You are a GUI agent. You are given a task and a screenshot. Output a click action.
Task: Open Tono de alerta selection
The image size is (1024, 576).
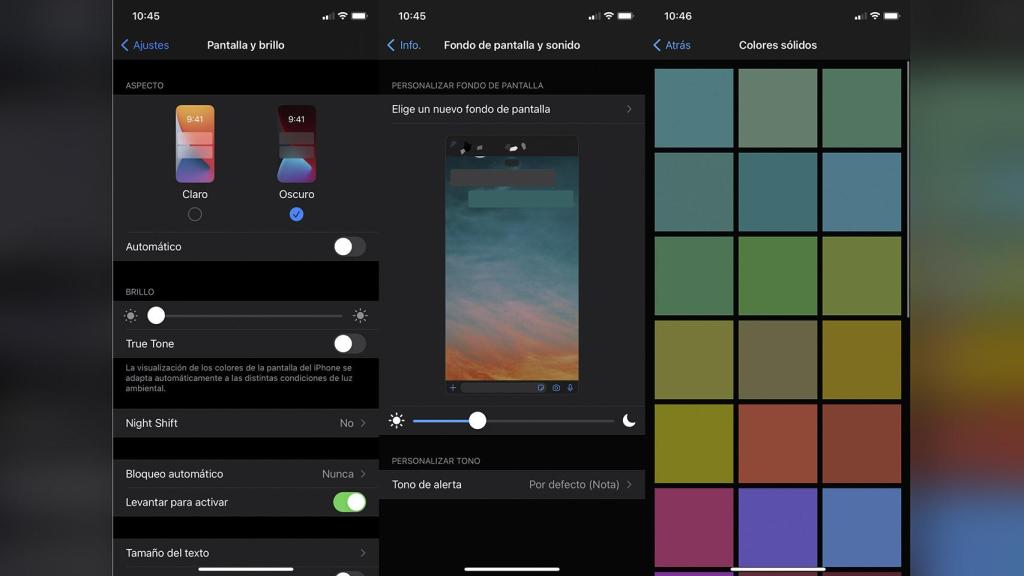tap(512, 484)
